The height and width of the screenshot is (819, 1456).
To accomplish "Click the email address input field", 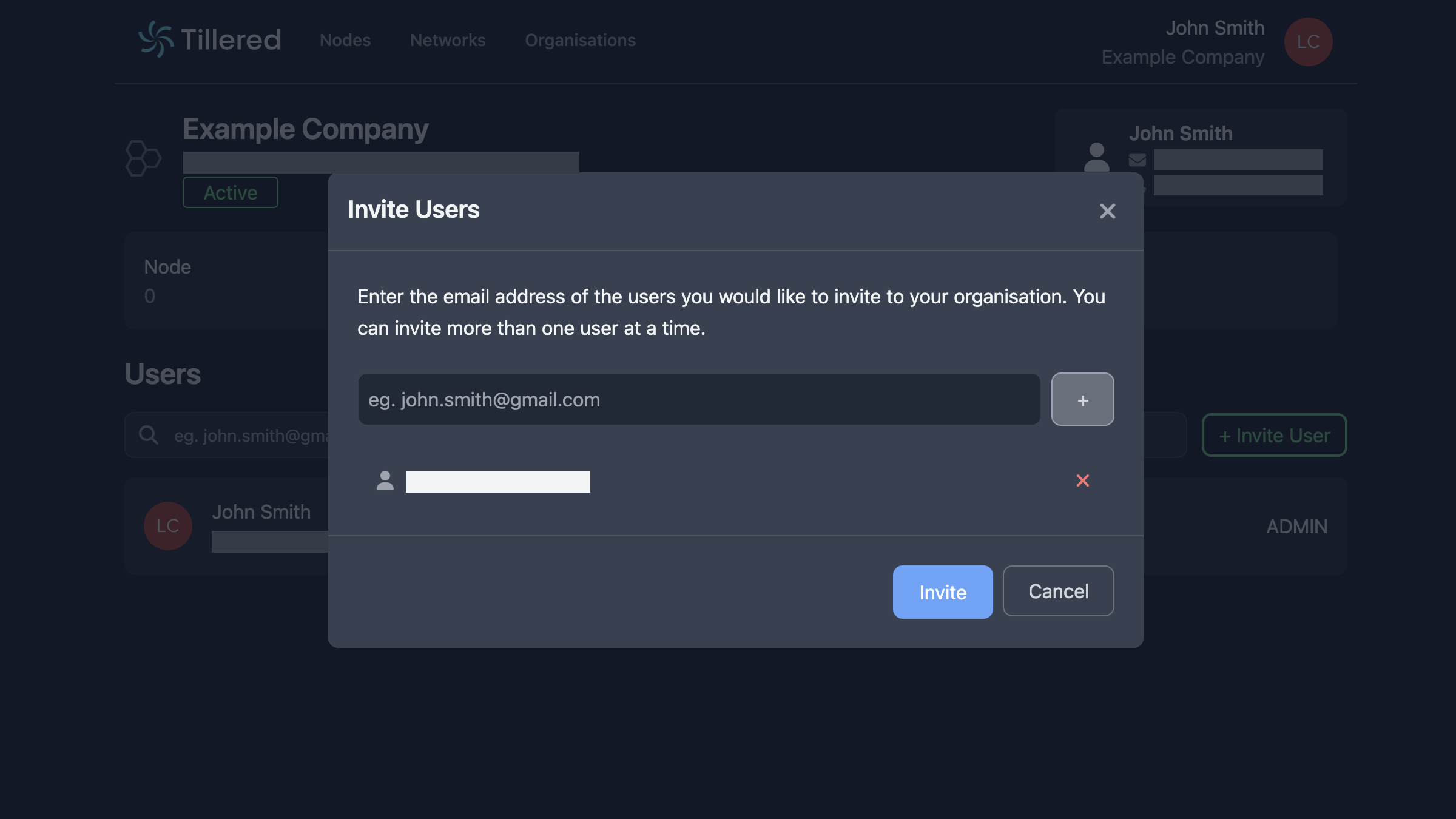I will tap(698, 399).
